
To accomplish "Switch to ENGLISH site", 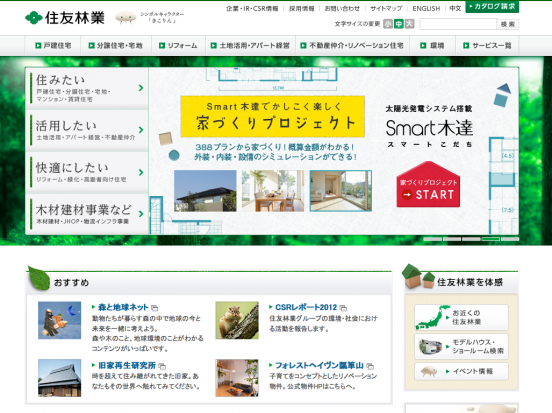I will click(x=426, y=8).
